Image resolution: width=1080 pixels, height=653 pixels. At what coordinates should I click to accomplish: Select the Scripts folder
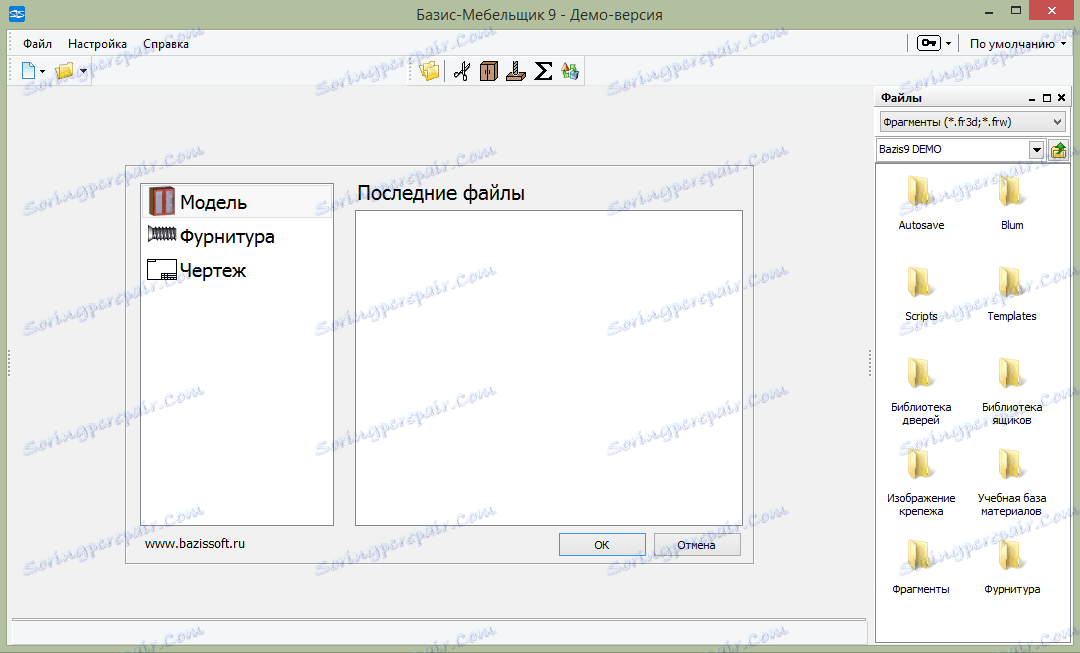(x=921, y=293)
